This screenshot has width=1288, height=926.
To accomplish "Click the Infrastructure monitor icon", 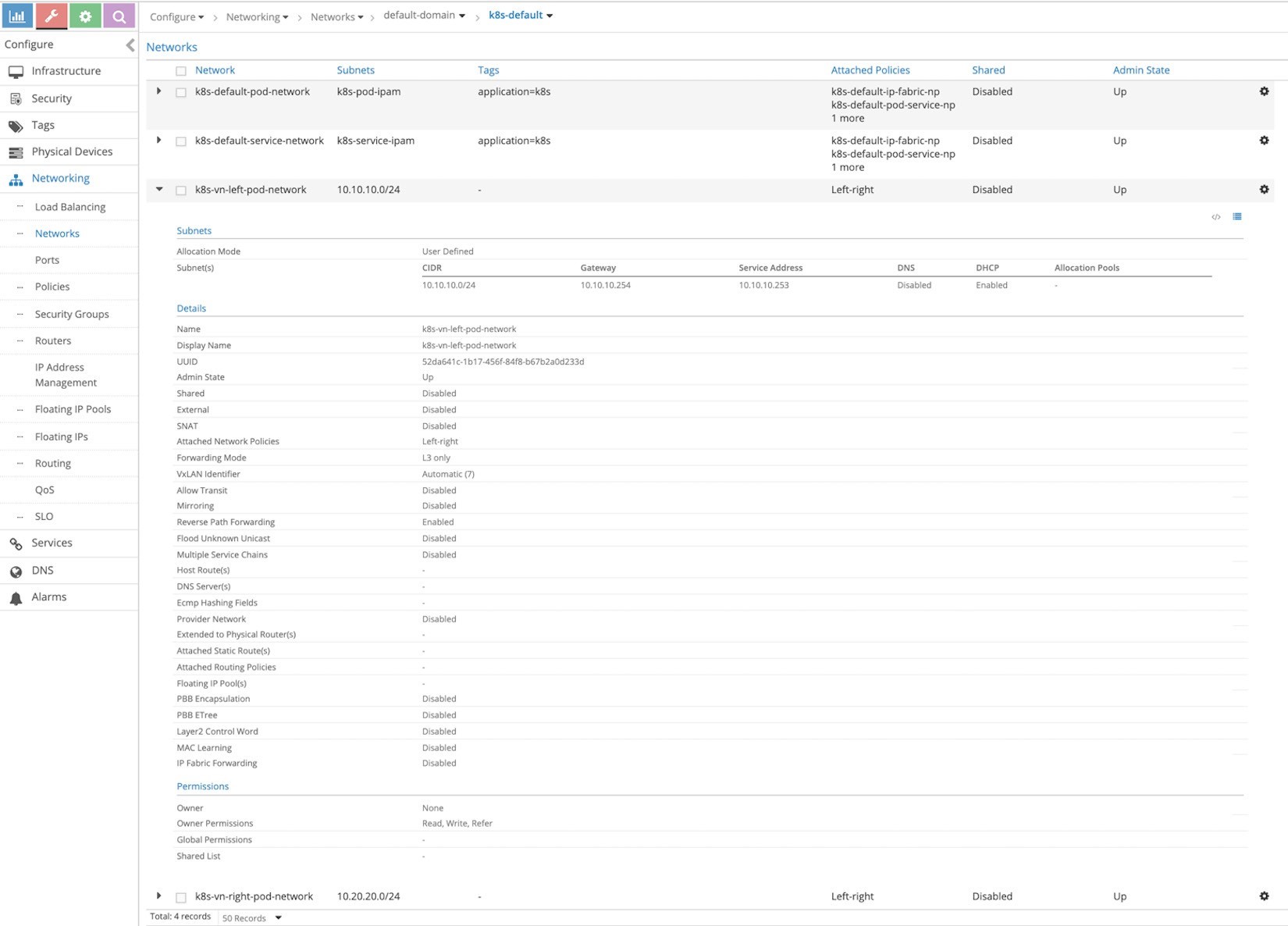I will coord(16,72).
